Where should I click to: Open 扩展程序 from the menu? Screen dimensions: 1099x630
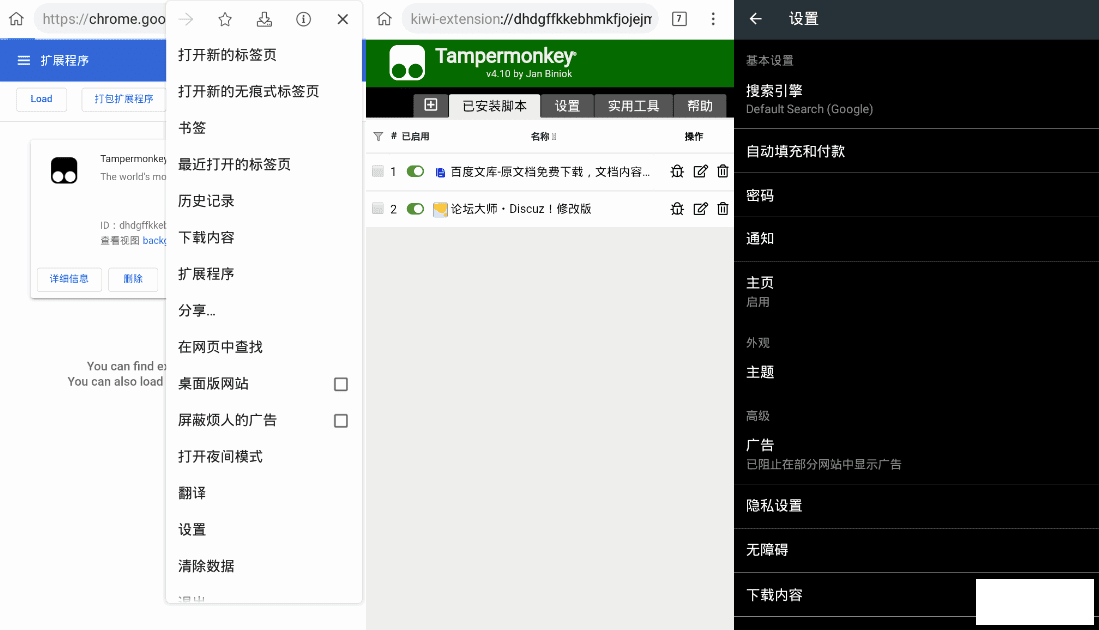264,273
